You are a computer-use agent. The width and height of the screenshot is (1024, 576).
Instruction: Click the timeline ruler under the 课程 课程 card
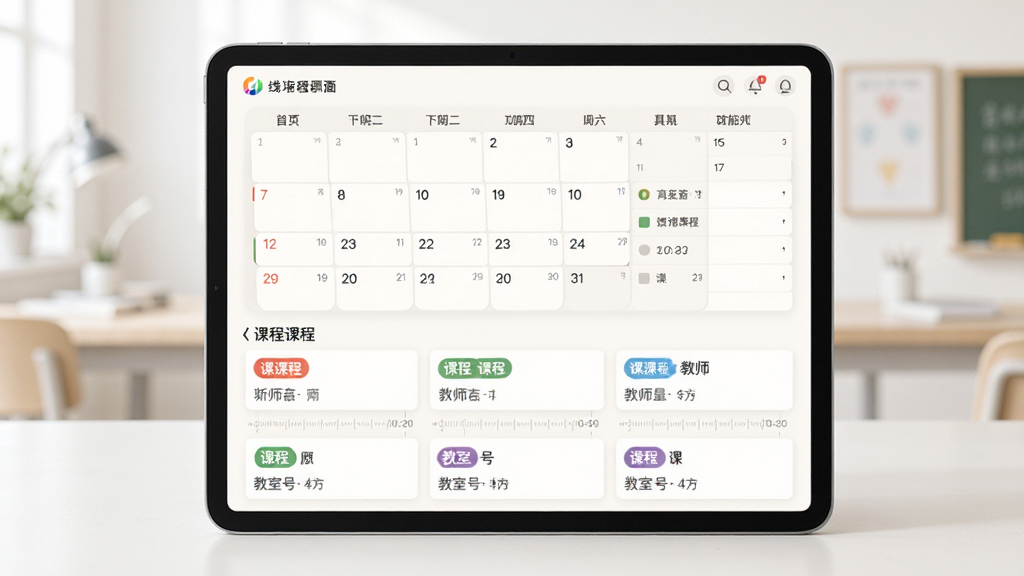click(x=516, y=424)
